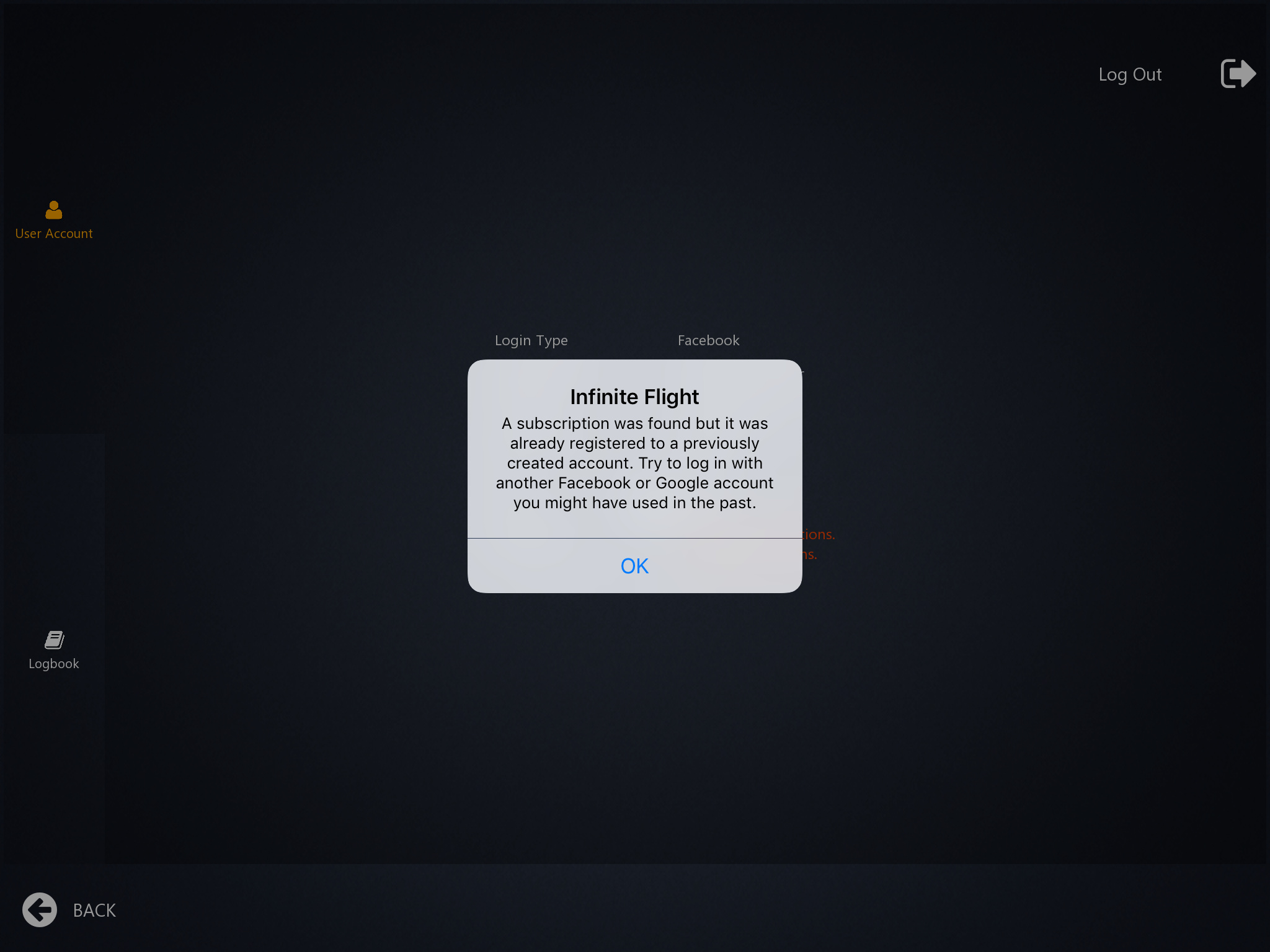
Task: Click the Infinite Flight alert title
Action: (634, 397)
